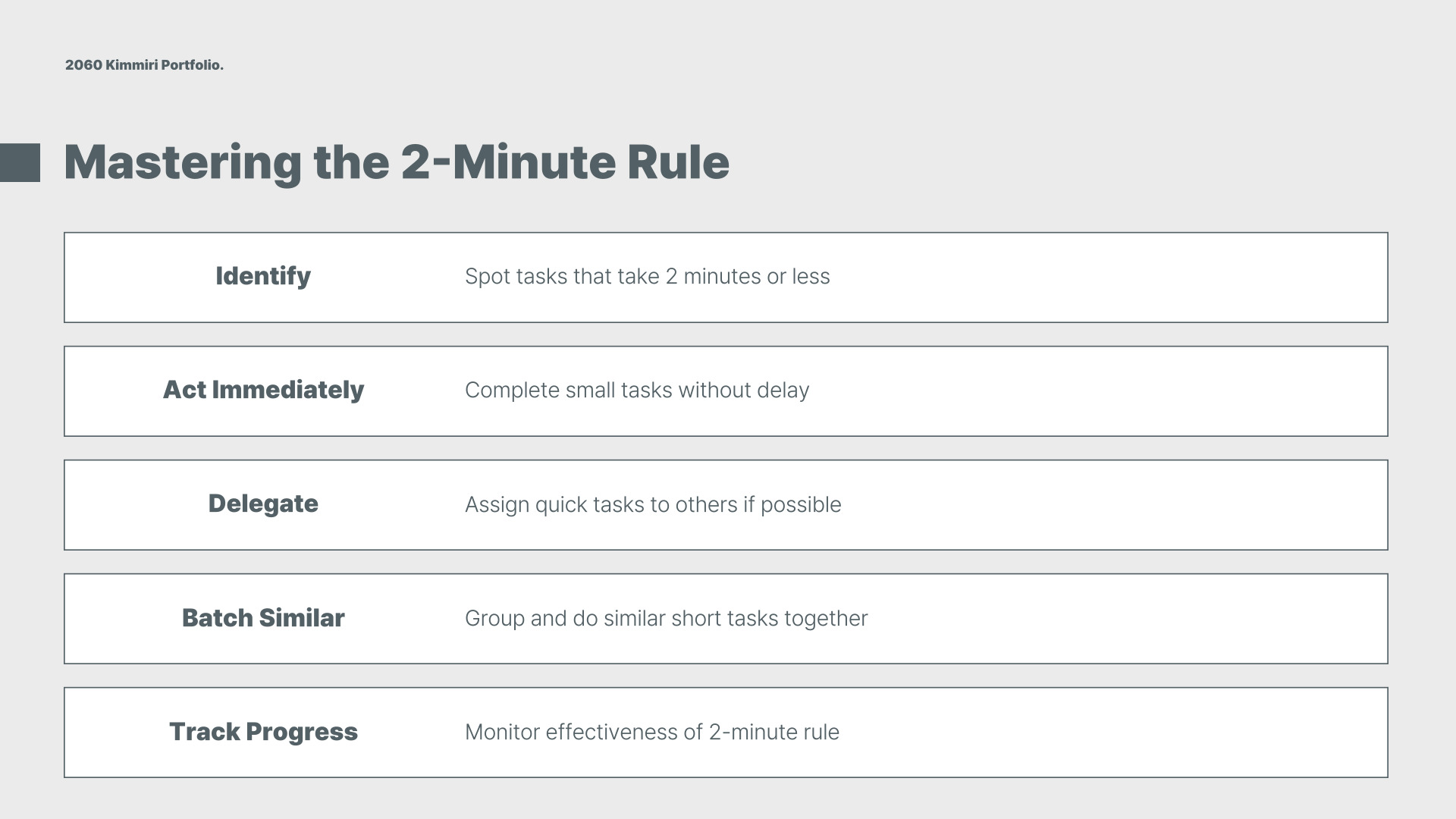
Task: Click empty right area of Track Progress box
Action: (x=1115, y=733)
